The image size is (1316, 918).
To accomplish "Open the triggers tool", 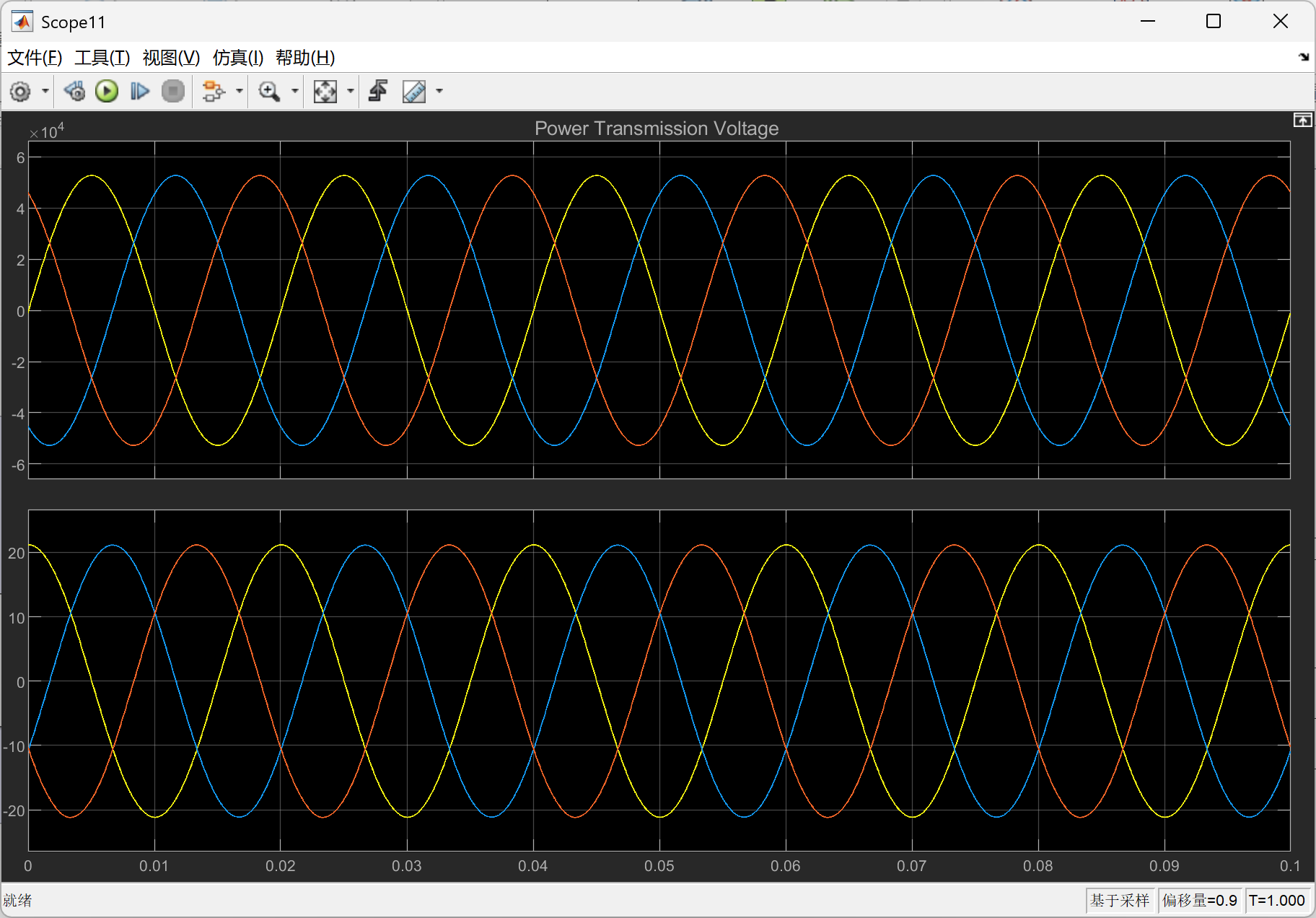I will (379, 92).
